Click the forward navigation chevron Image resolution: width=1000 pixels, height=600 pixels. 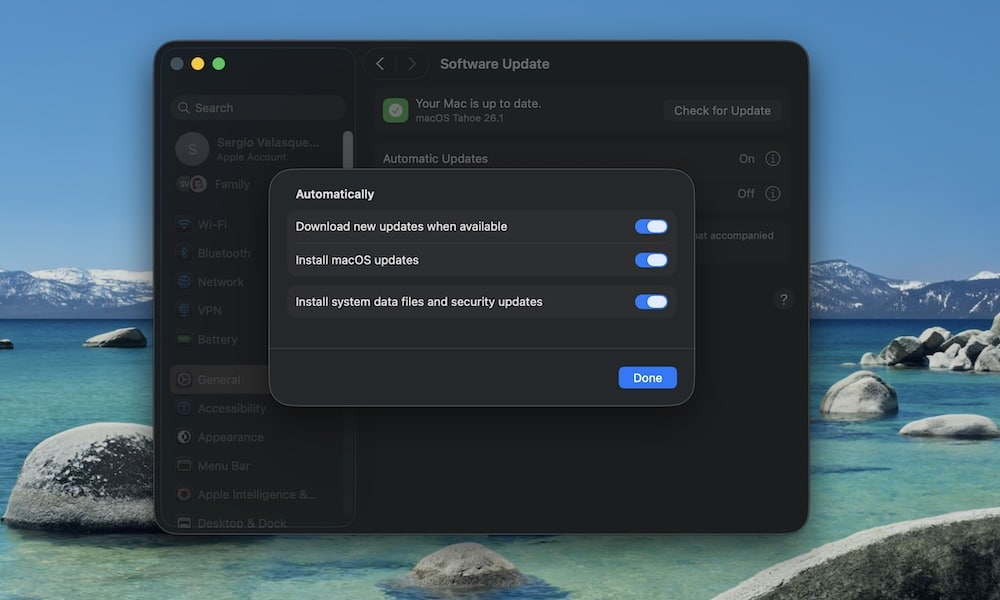tap(412, 63)
